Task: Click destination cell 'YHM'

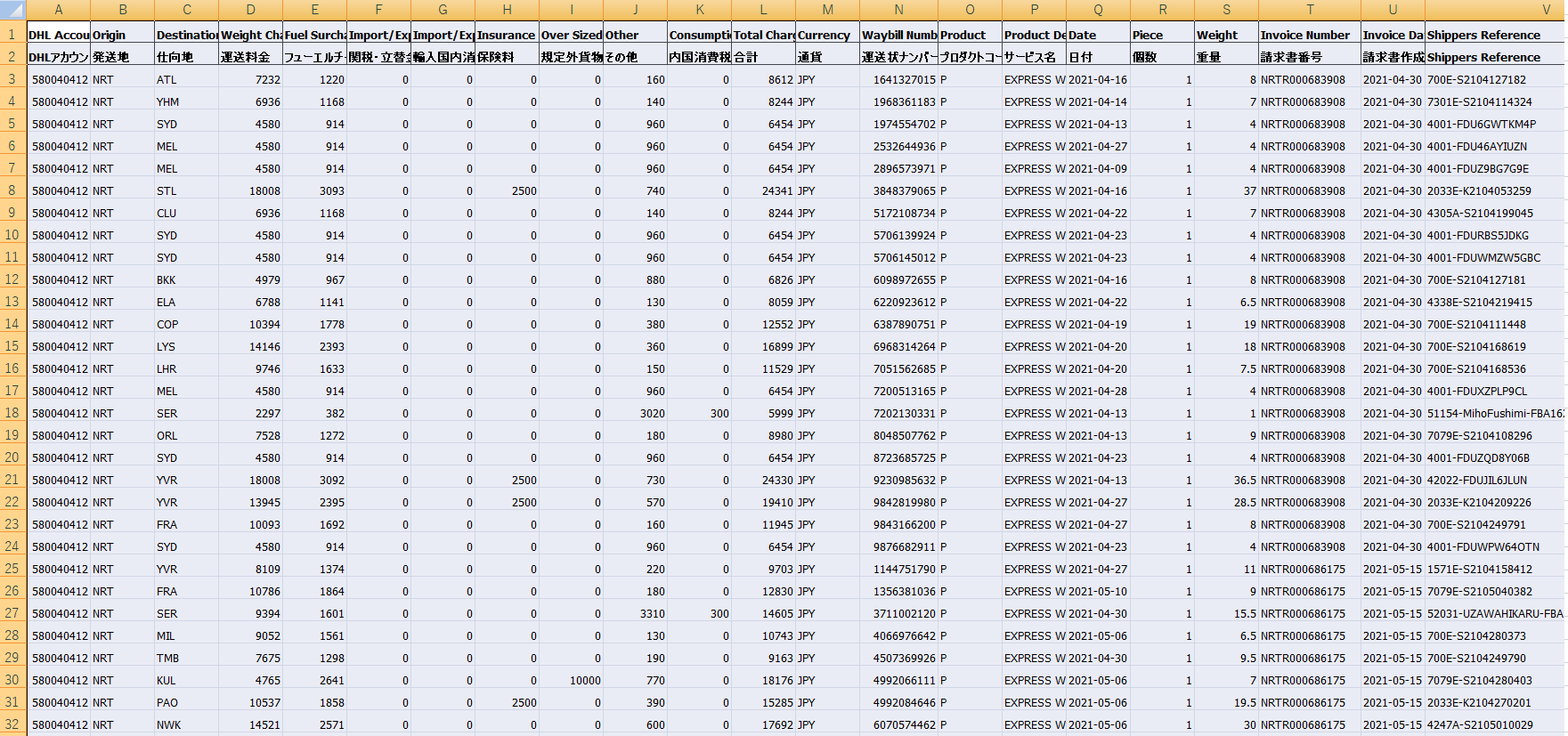Action: point(187,101)
